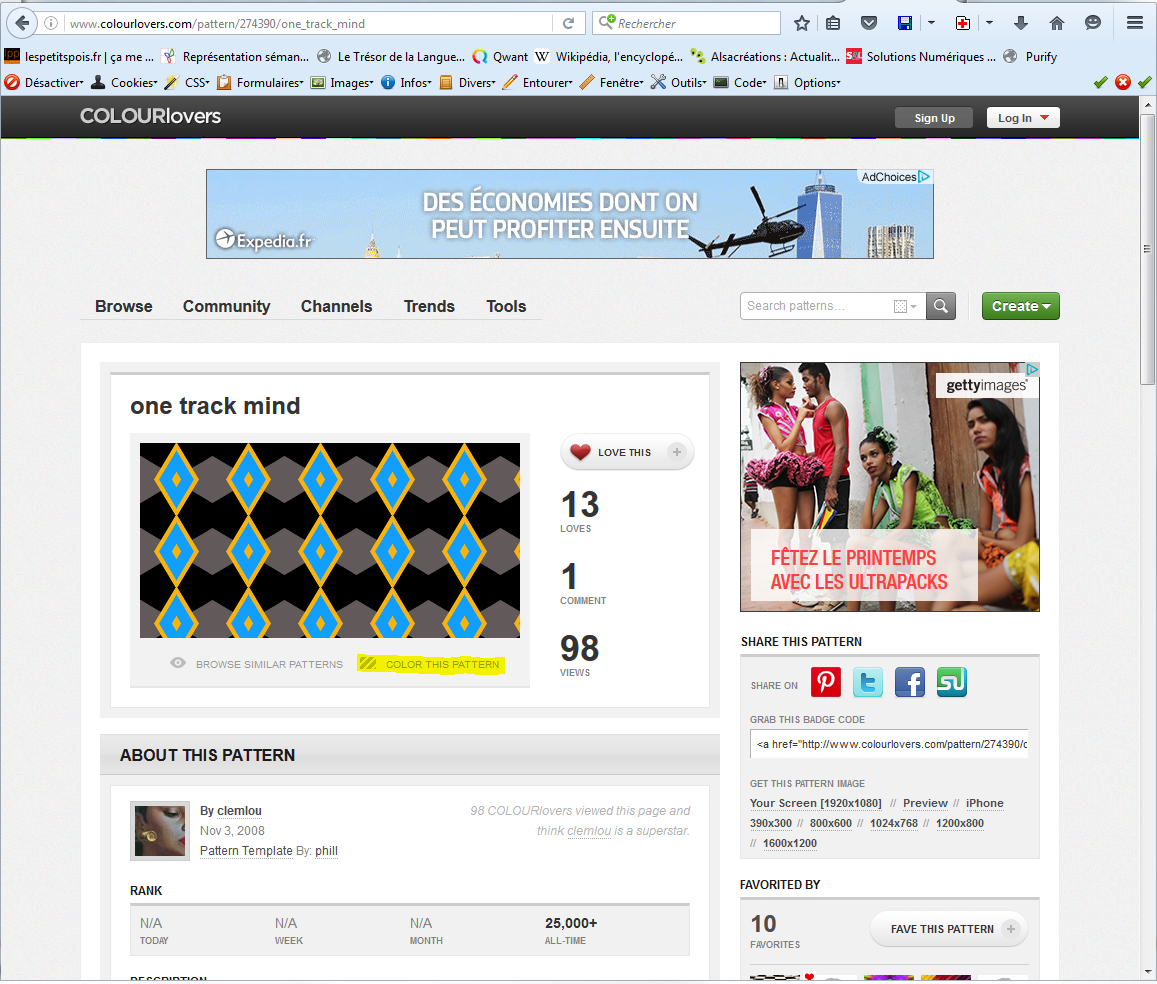Click the one track mind pattern image

[330, 540]
